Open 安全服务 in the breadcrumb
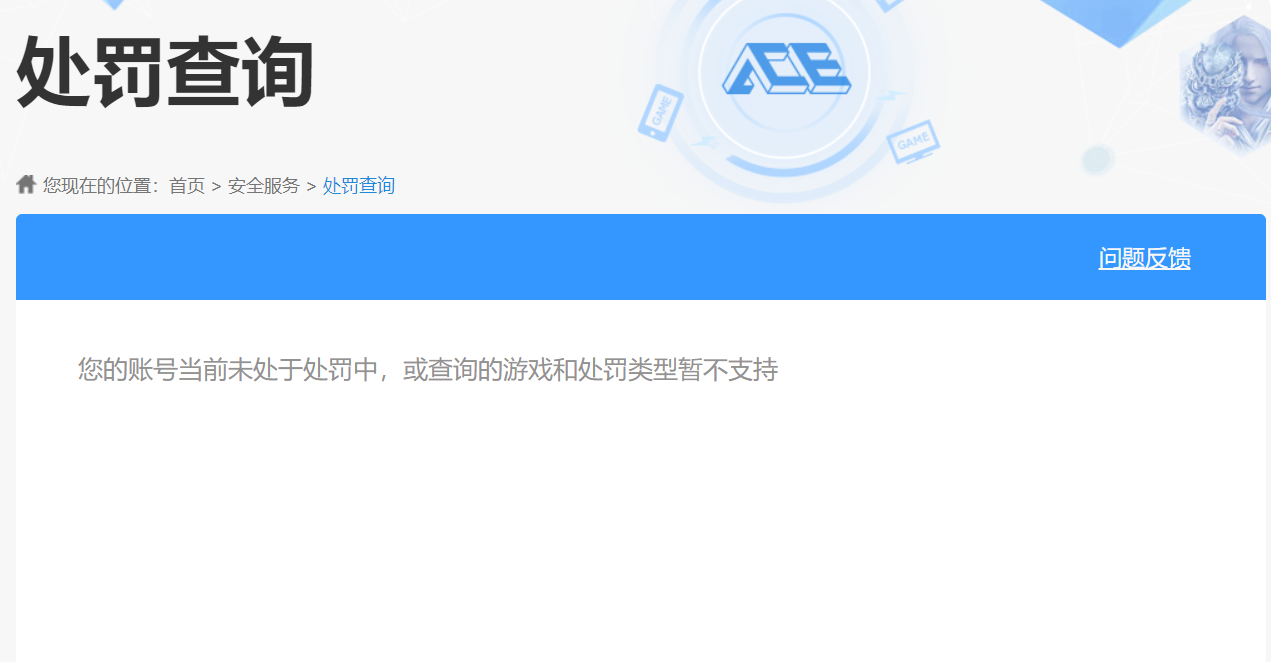The height and width of the screenshot is (662, 1271). coord(264,185)
